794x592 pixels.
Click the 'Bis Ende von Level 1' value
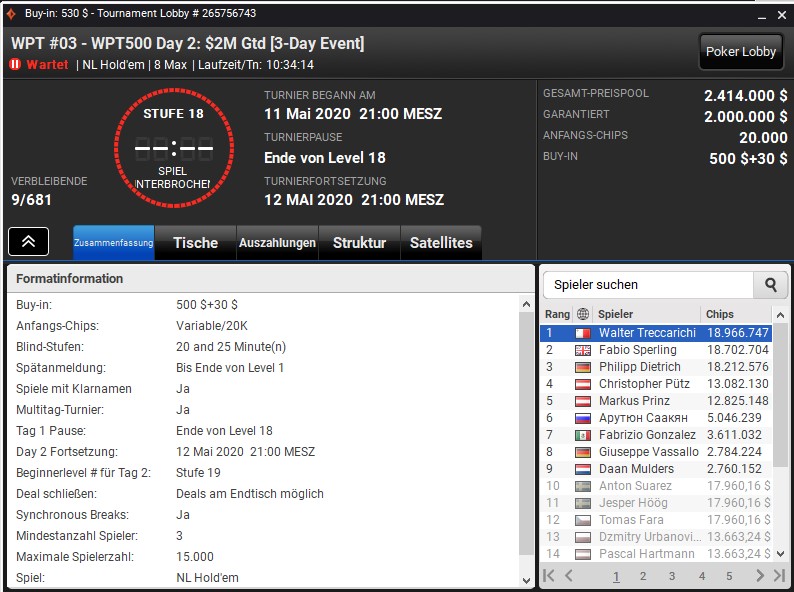coord(230,368)
